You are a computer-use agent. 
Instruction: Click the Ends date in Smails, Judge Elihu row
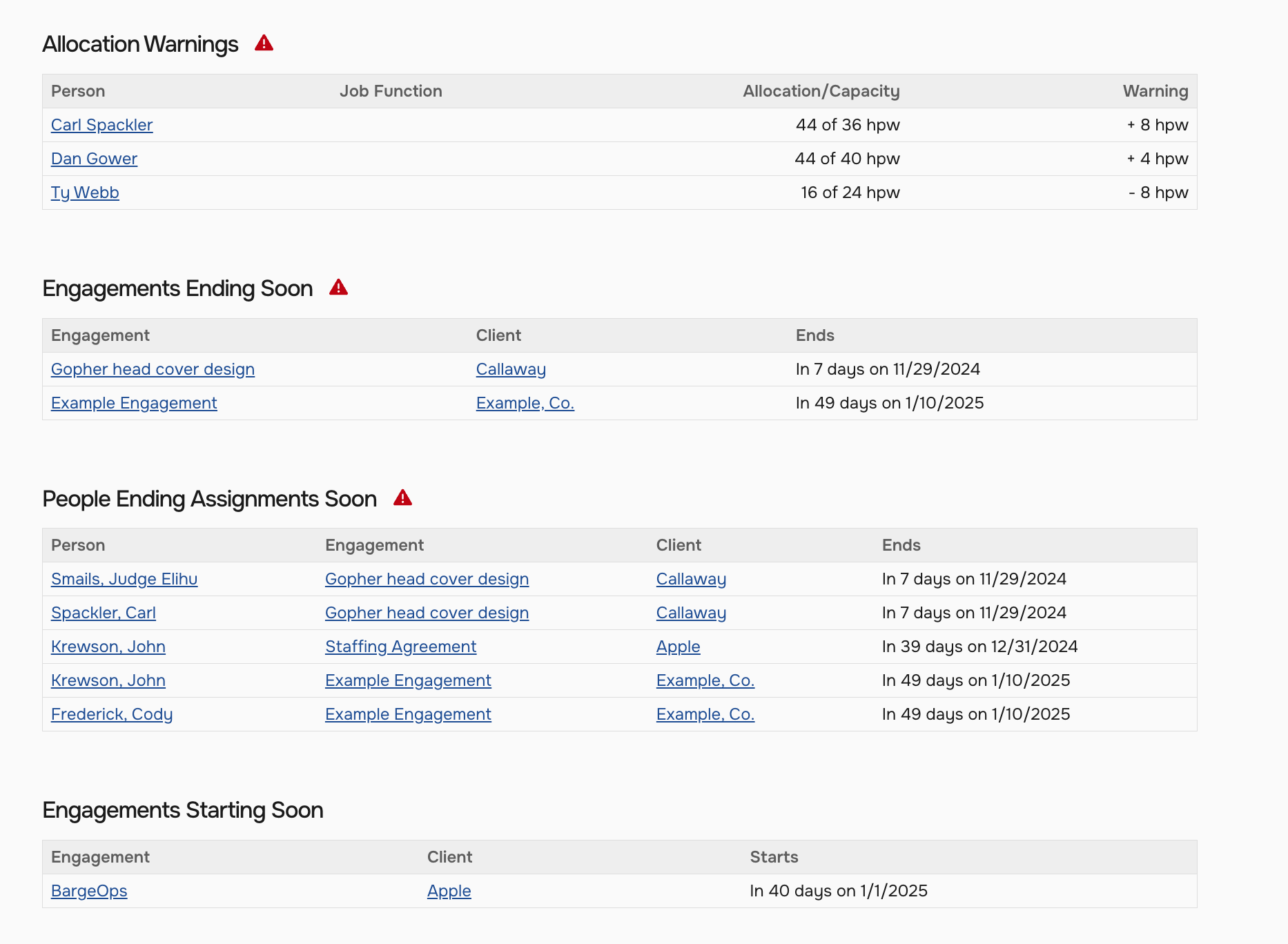pyautogui.click(x=974, y=579)
